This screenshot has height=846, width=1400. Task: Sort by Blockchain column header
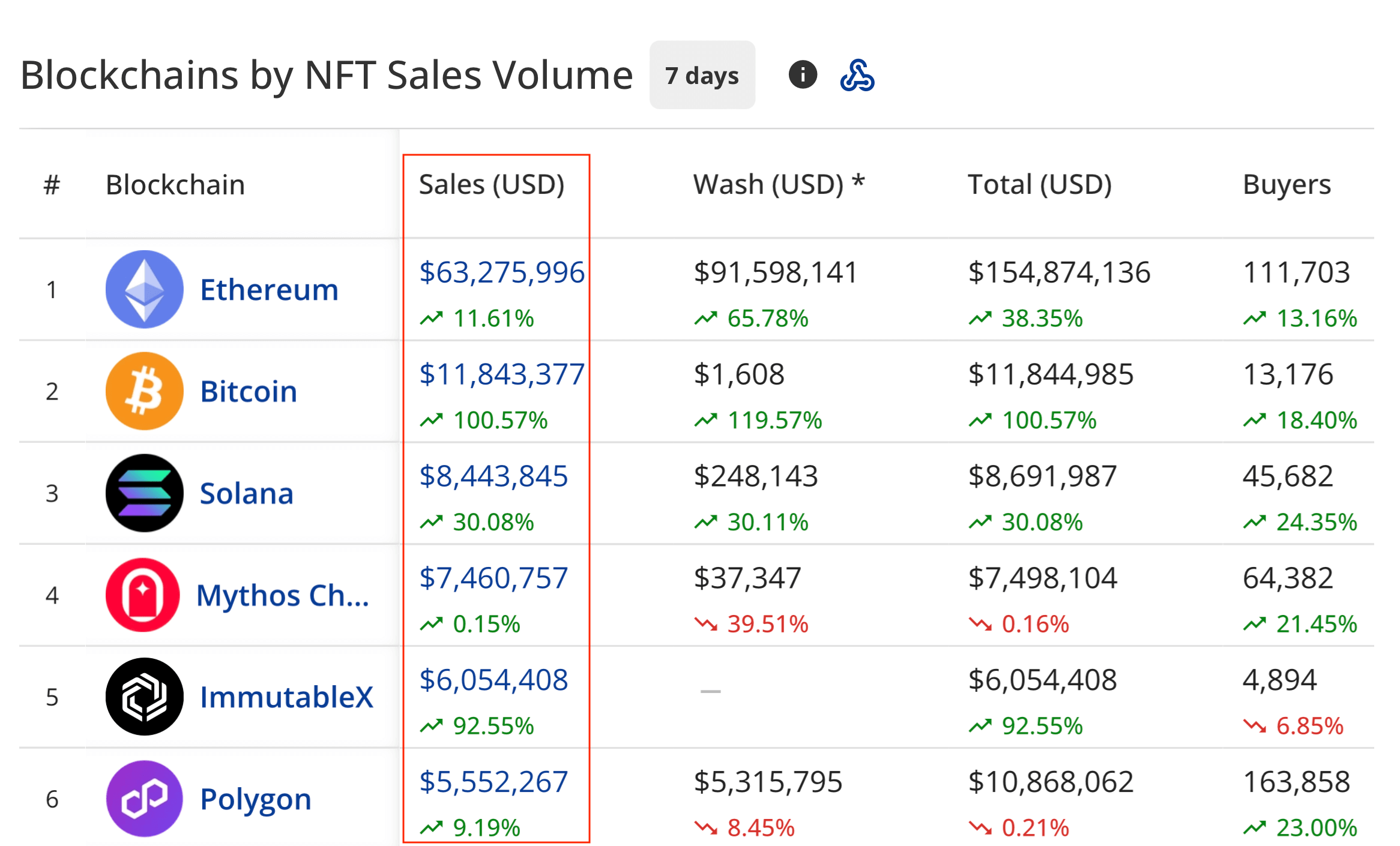[x=175, y=185]
